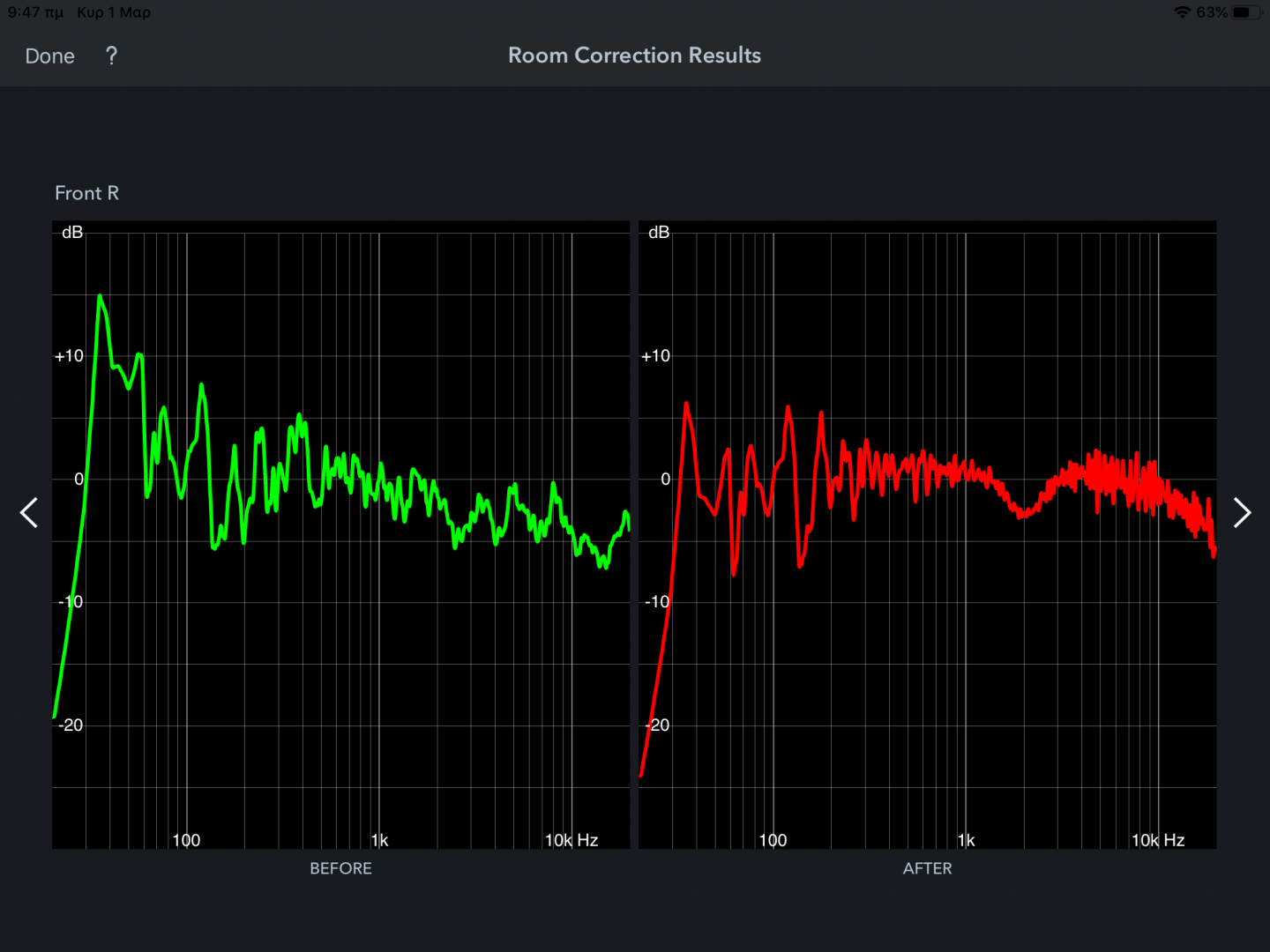Image resolution: width=1270 pixels, height=952 pixels.
Task: Tap the 10k Hz label on BEFORE graph
Action: 571,840
